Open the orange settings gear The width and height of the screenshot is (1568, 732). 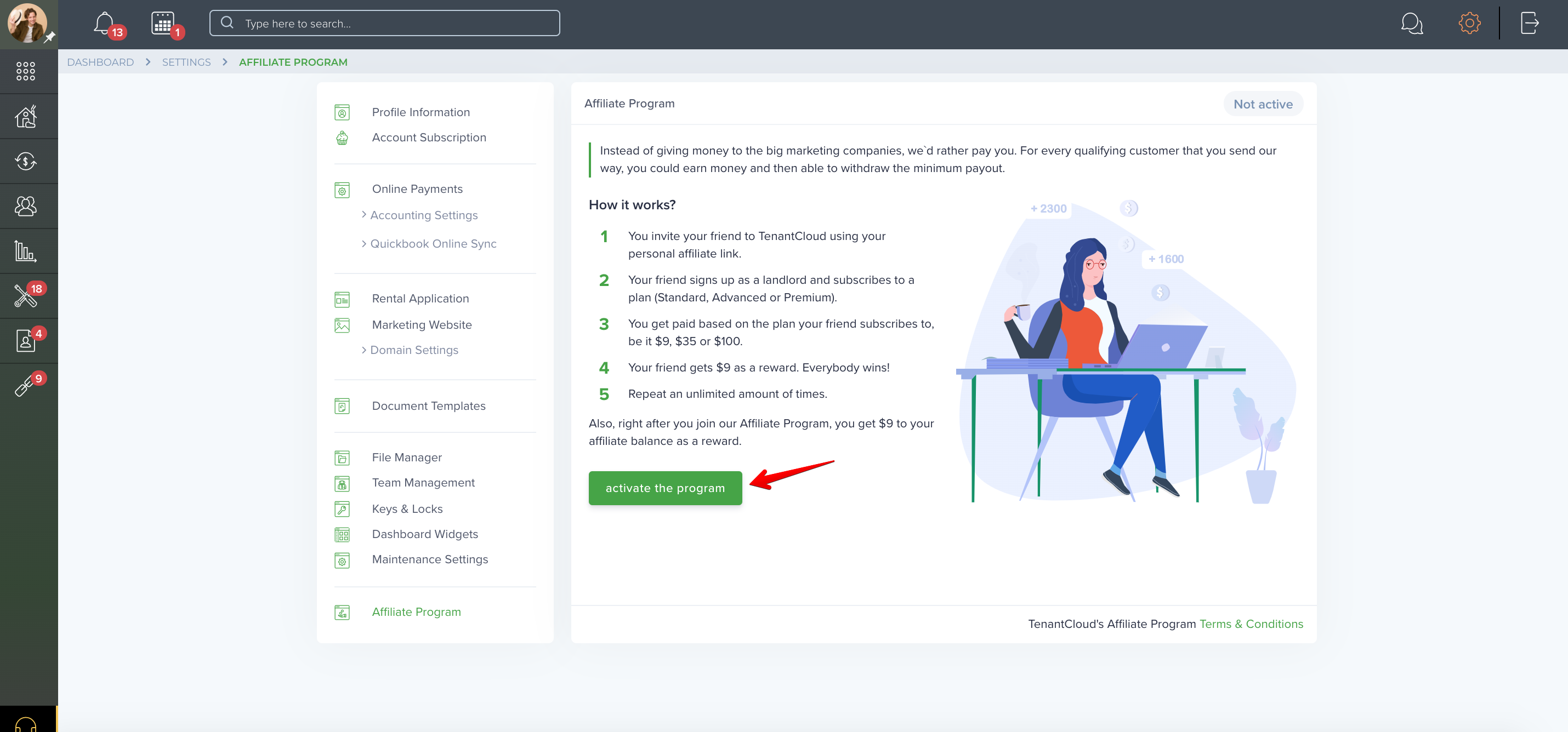point(1469,23)
